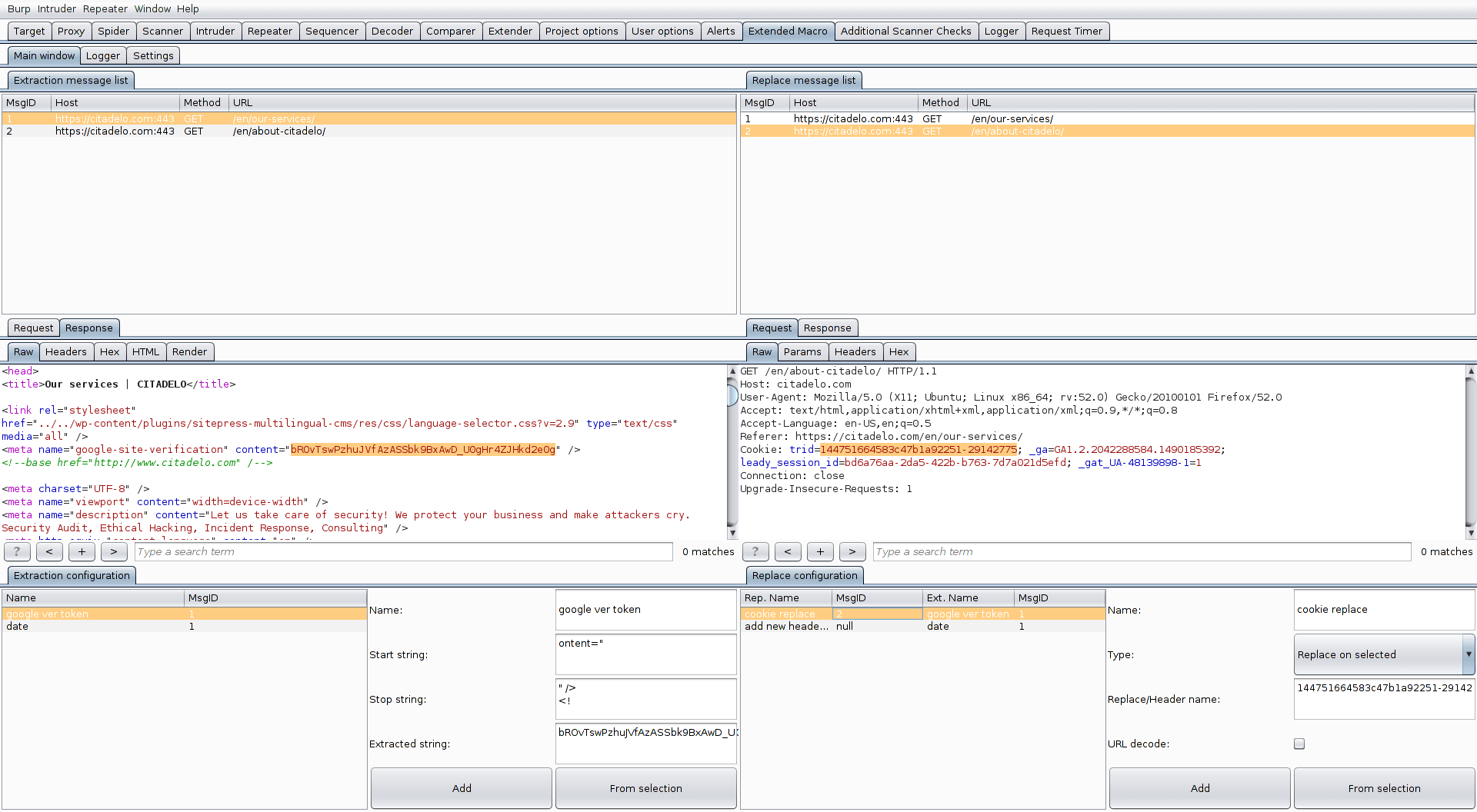Switch to the Comparer tab

pos(451,31)
